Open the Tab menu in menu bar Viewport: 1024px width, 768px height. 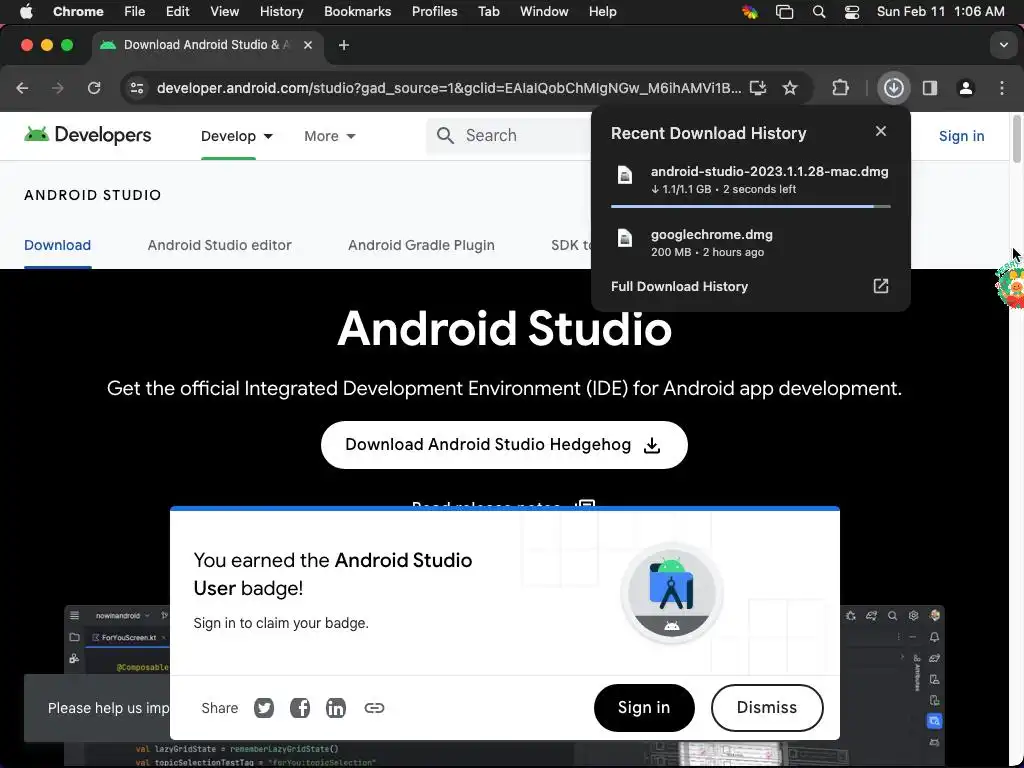488,12
